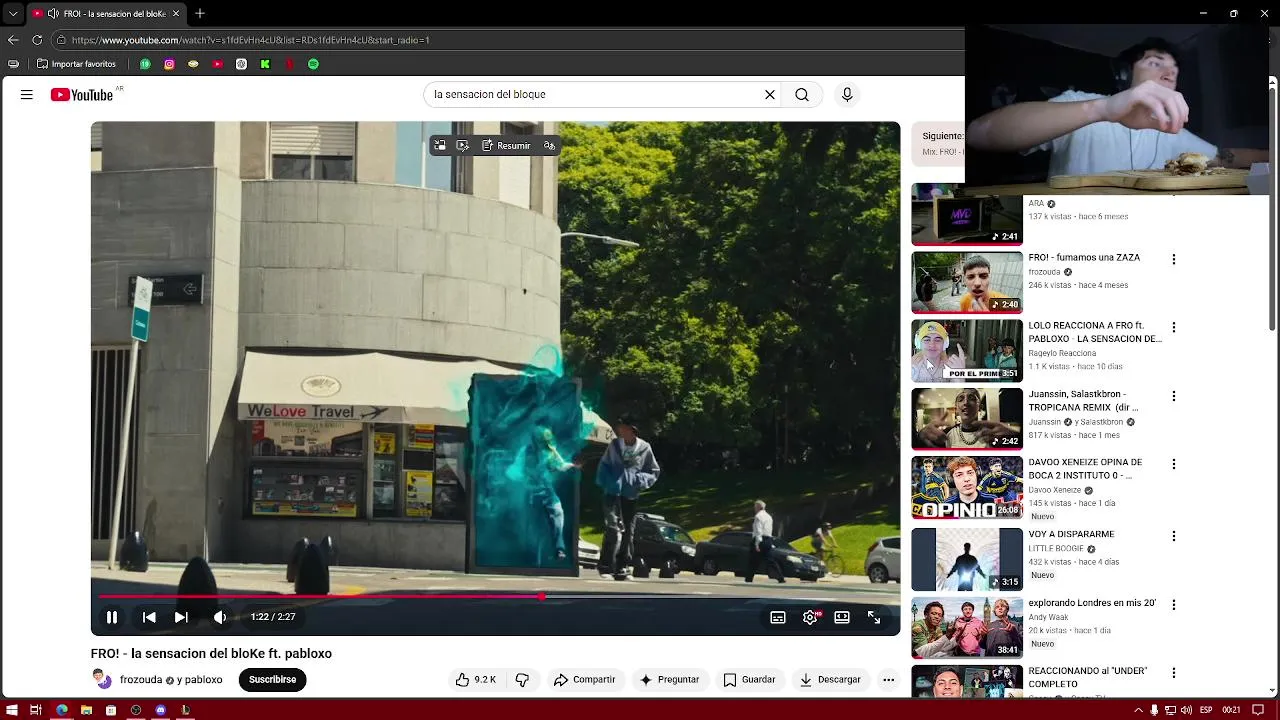This screenshot has width=1280, height=720.
Task: Subscribe with the Suscribirse button
Action: [272, 680]
